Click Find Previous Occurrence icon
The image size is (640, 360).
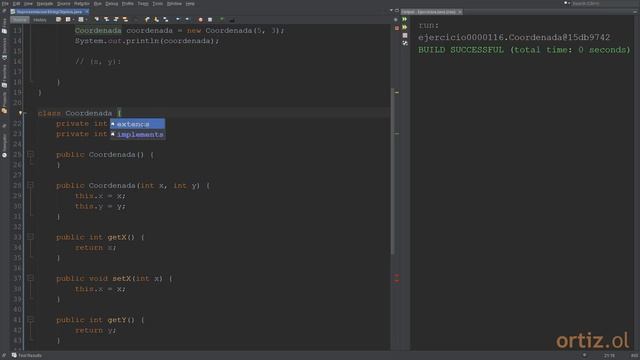[x=106, y=19]
